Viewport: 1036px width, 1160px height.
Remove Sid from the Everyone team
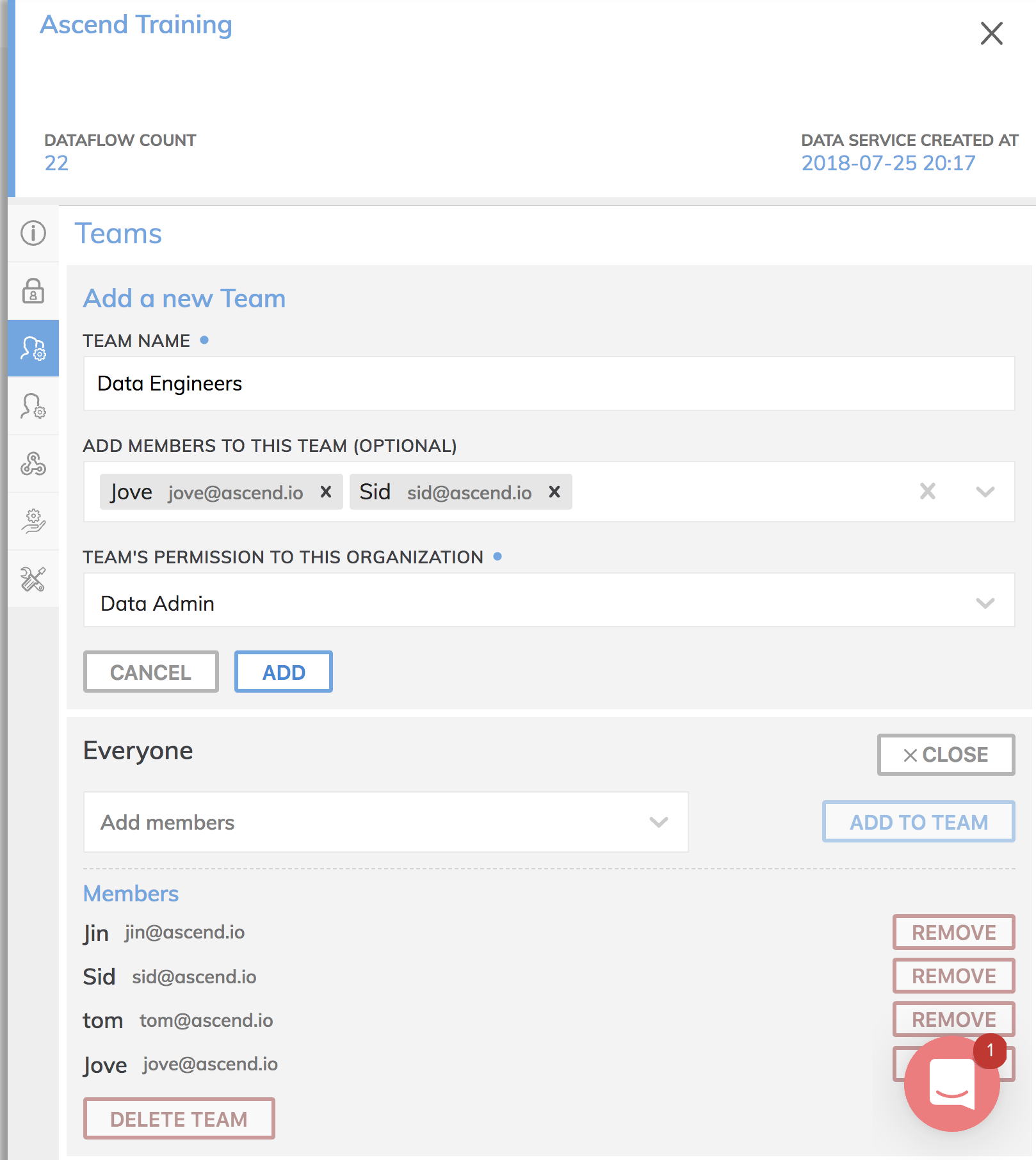954,976
